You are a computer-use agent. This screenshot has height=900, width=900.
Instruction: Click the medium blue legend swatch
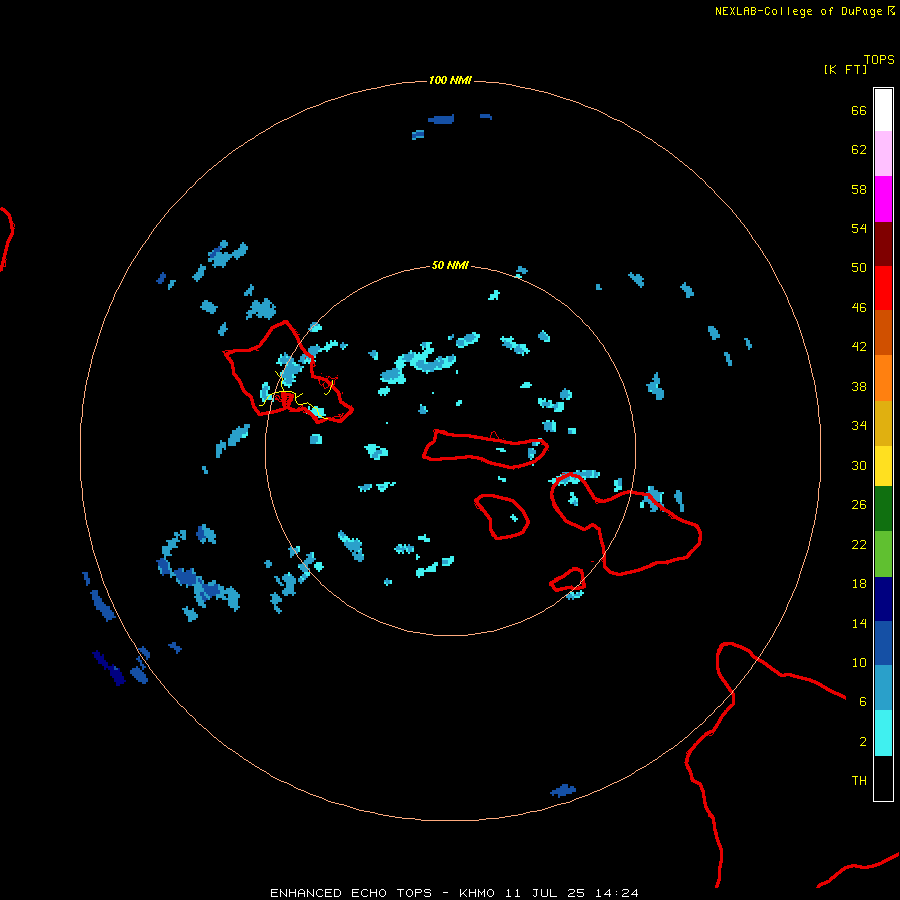click(883, 643)
